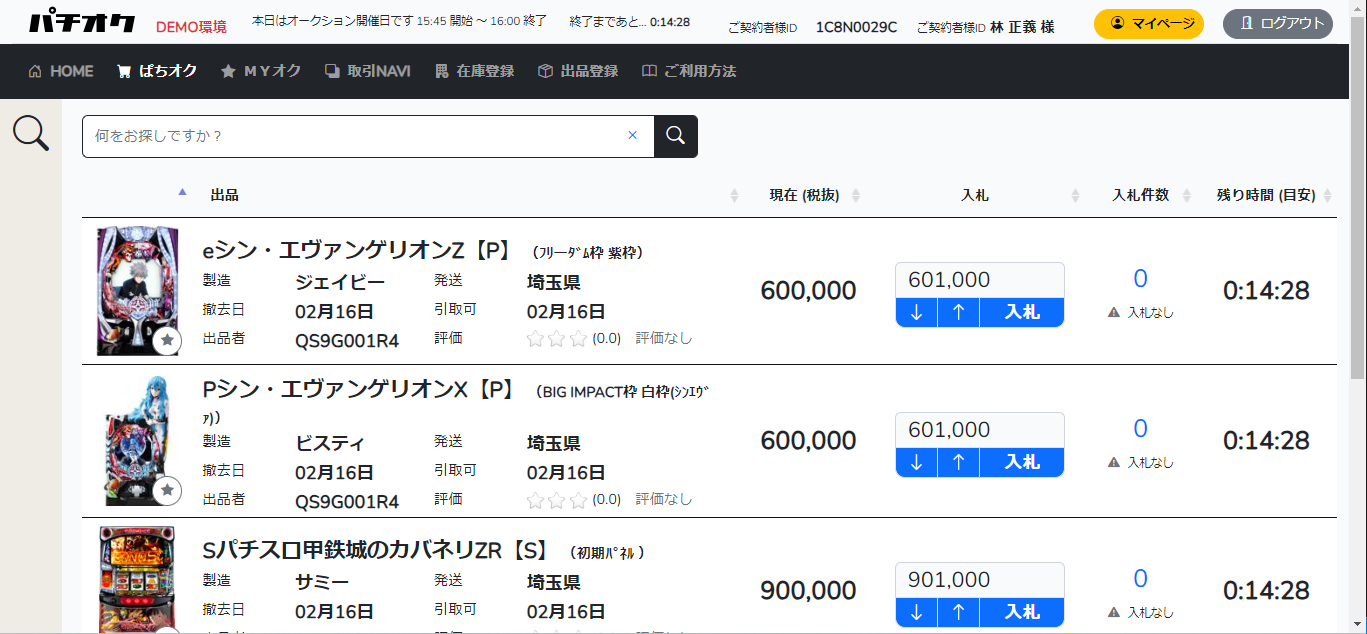
Task: Decrease bid amount for Pシン・エヴァンゲリオンX
Action: point(917,462)
